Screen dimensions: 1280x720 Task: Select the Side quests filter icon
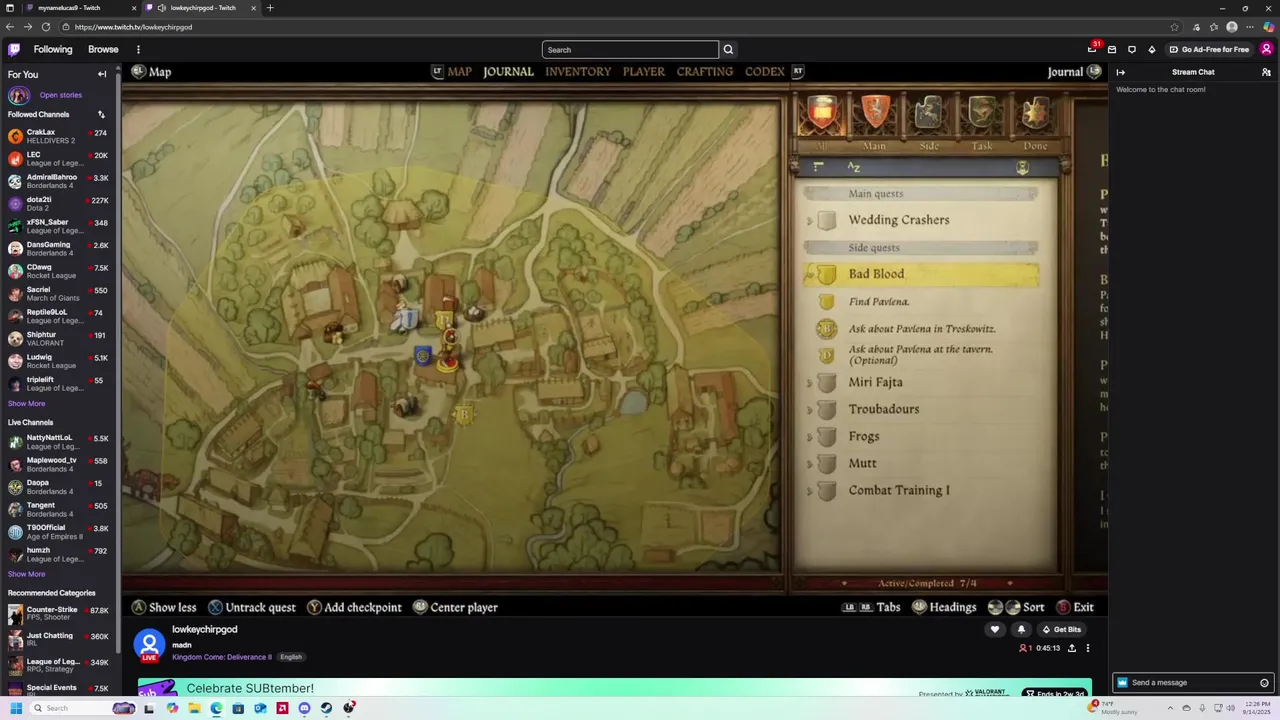928,114
